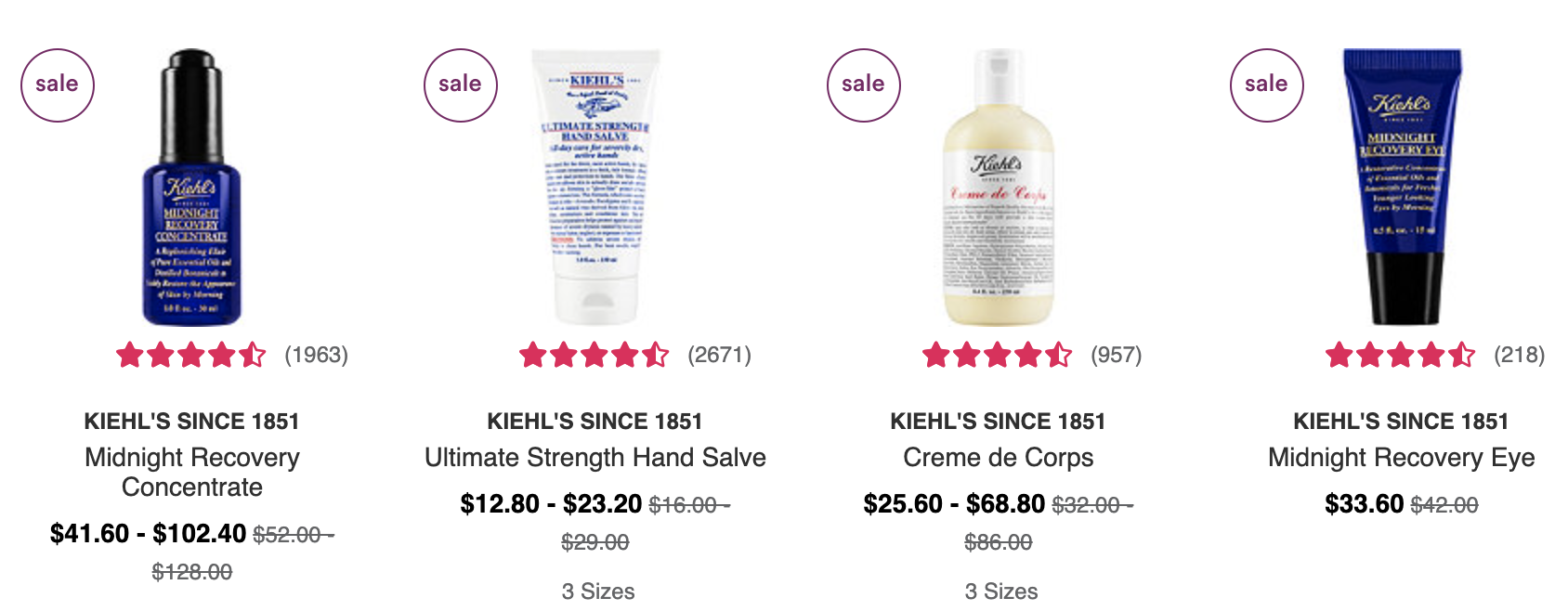View the 2671 reviews count
The height and width of the screenshot is (611, 1568).
tap(720, 355)
